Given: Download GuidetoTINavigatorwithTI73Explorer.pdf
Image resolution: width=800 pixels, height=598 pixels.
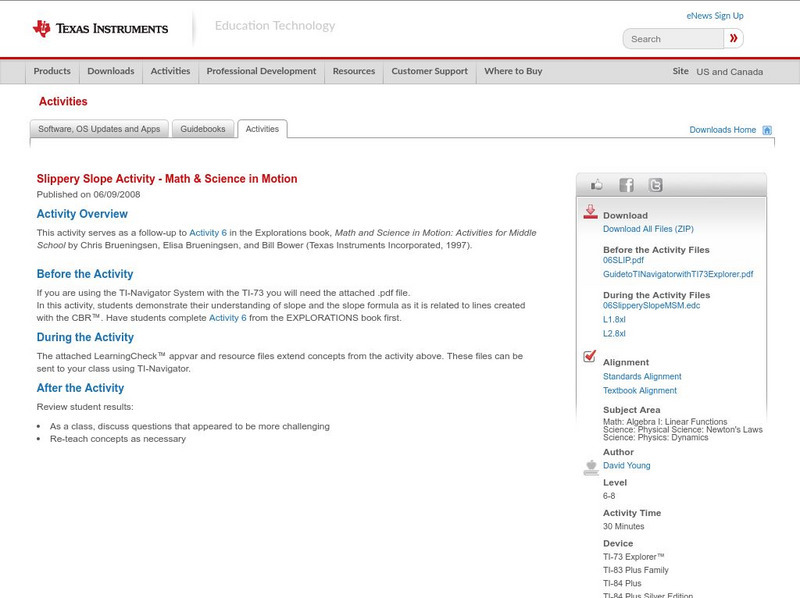Looking at the screenshot, I should click(x=678, y=274).
